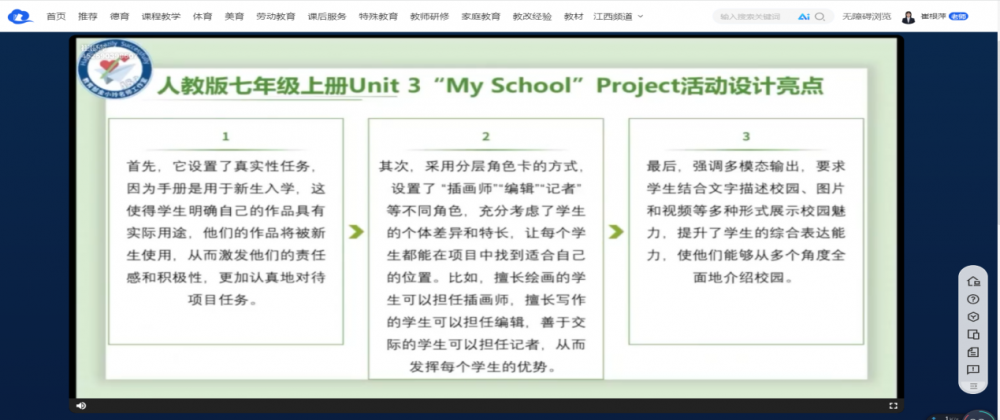Click the home icon in floating sidebar

coord(973,281)
